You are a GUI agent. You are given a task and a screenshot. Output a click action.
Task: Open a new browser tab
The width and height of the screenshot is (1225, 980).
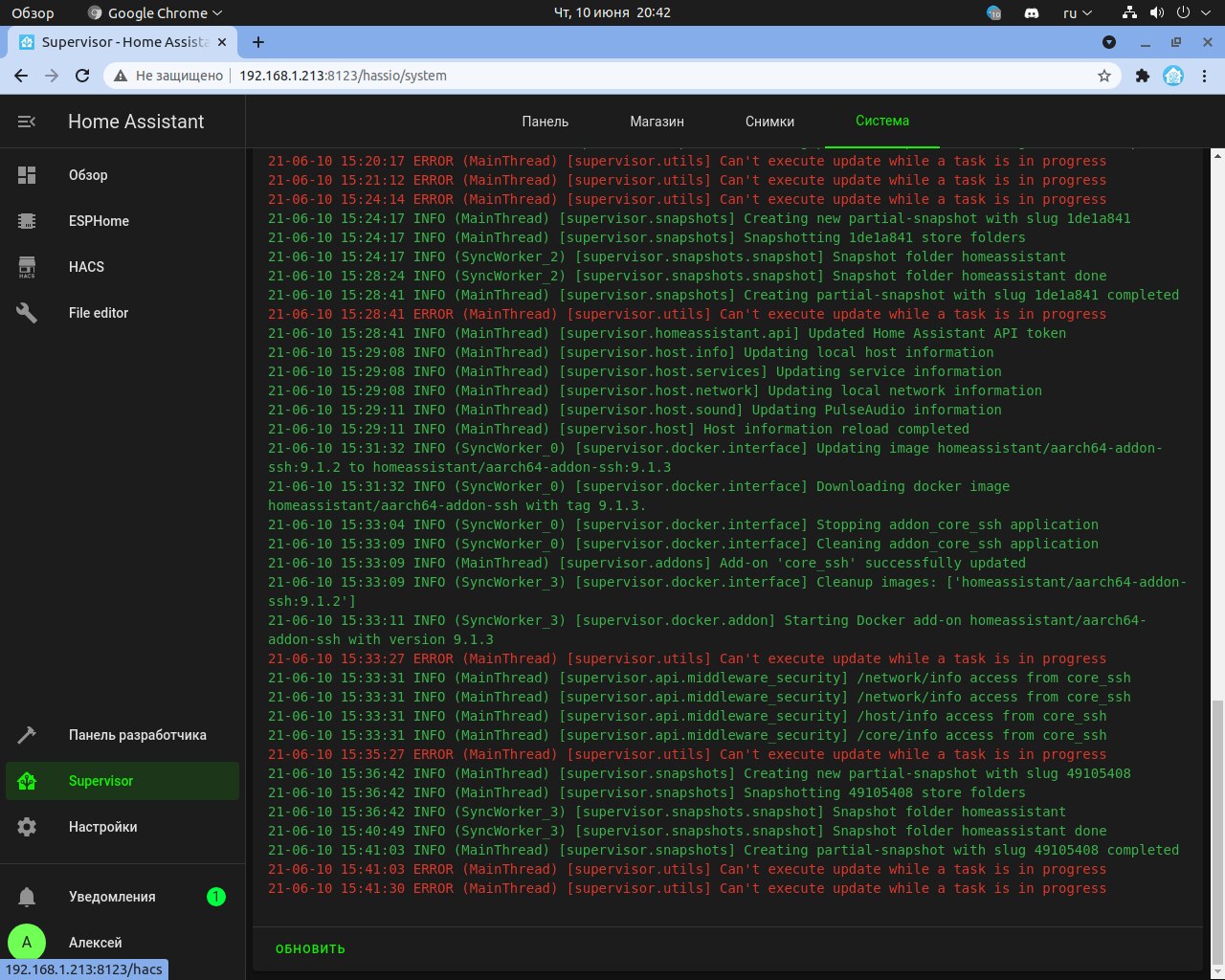(x=258, y=42)
